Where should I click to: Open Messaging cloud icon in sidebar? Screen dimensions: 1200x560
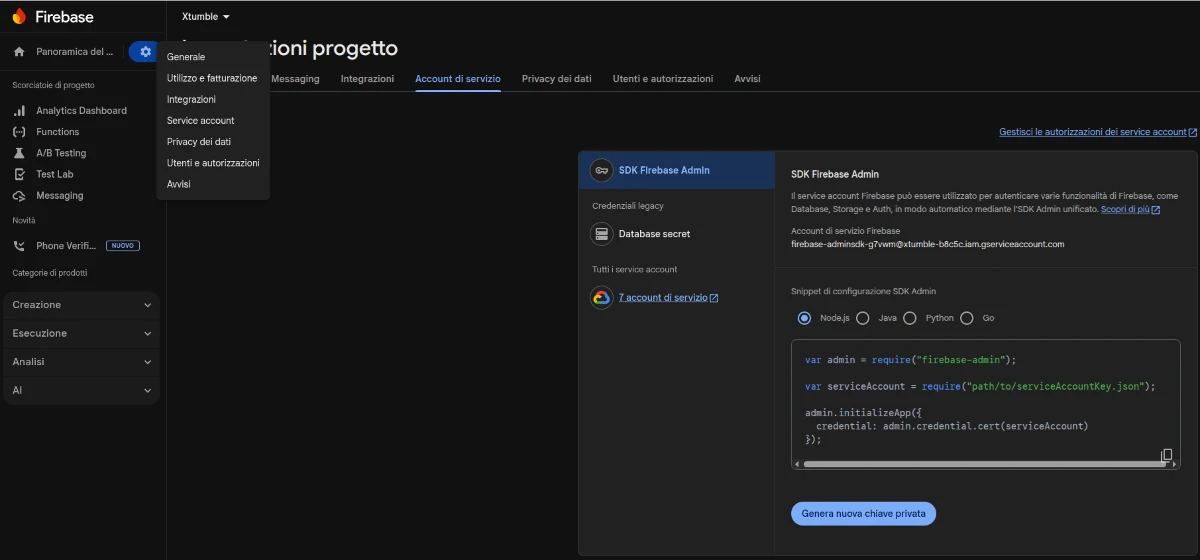(x=19, y=196)
